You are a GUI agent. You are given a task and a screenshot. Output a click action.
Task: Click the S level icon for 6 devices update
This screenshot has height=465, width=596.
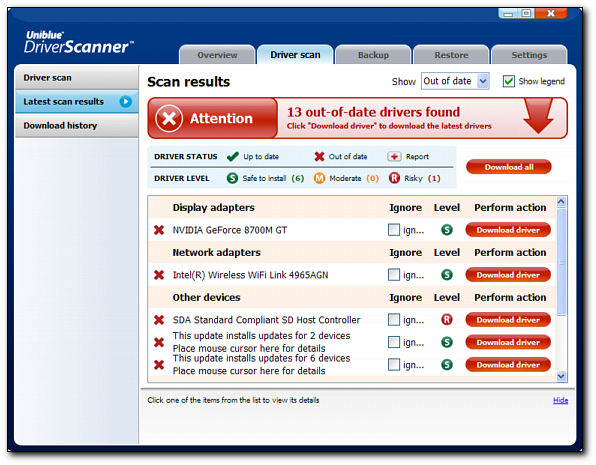(x=447, y=364)
